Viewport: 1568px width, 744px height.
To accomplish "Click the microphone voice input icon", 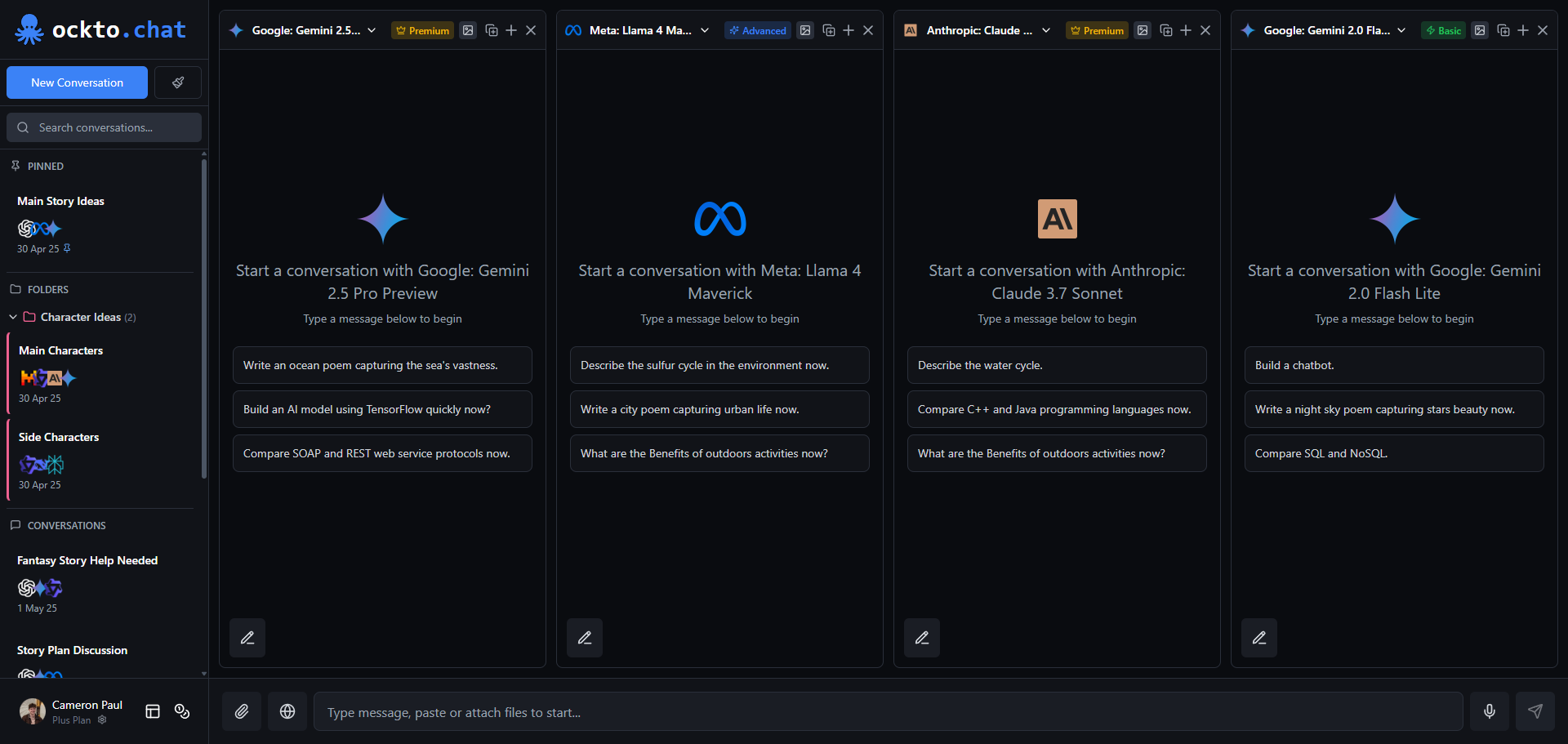I will click(1490, 711).
